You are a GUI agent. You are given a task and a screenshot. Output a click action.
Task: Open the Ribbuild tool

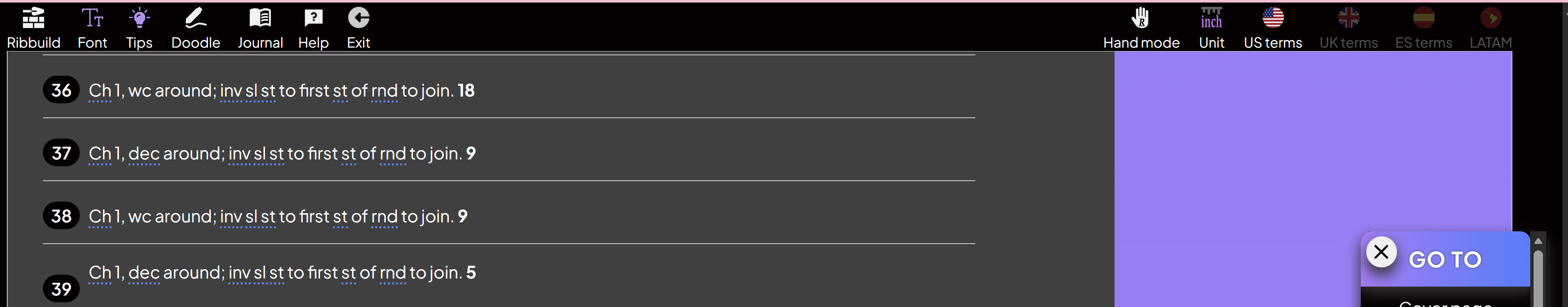(34, 27)
